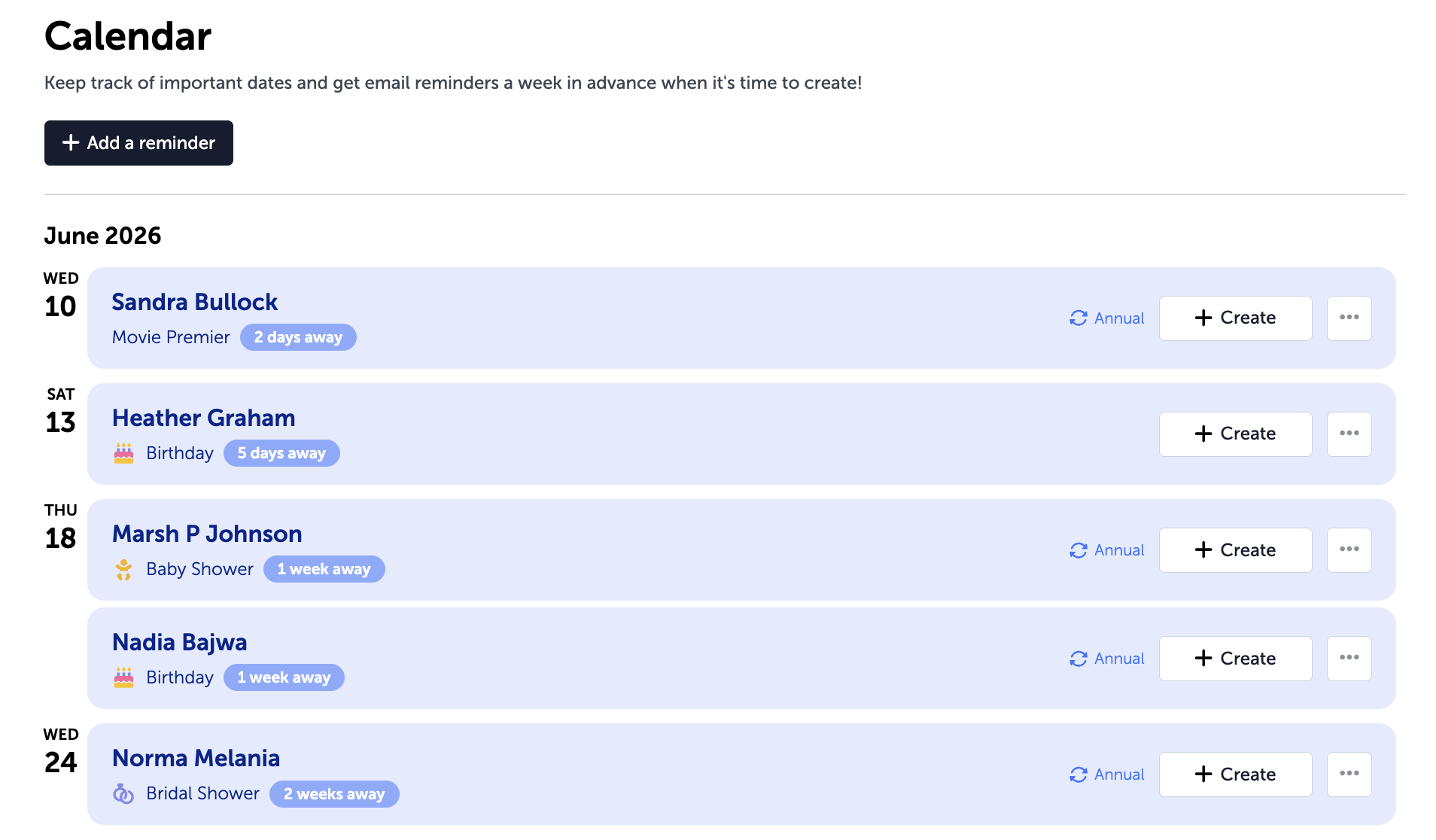Click rings icon beside Bridal Shower
This screenshot has width=1436, height=840.
(123, 793)
